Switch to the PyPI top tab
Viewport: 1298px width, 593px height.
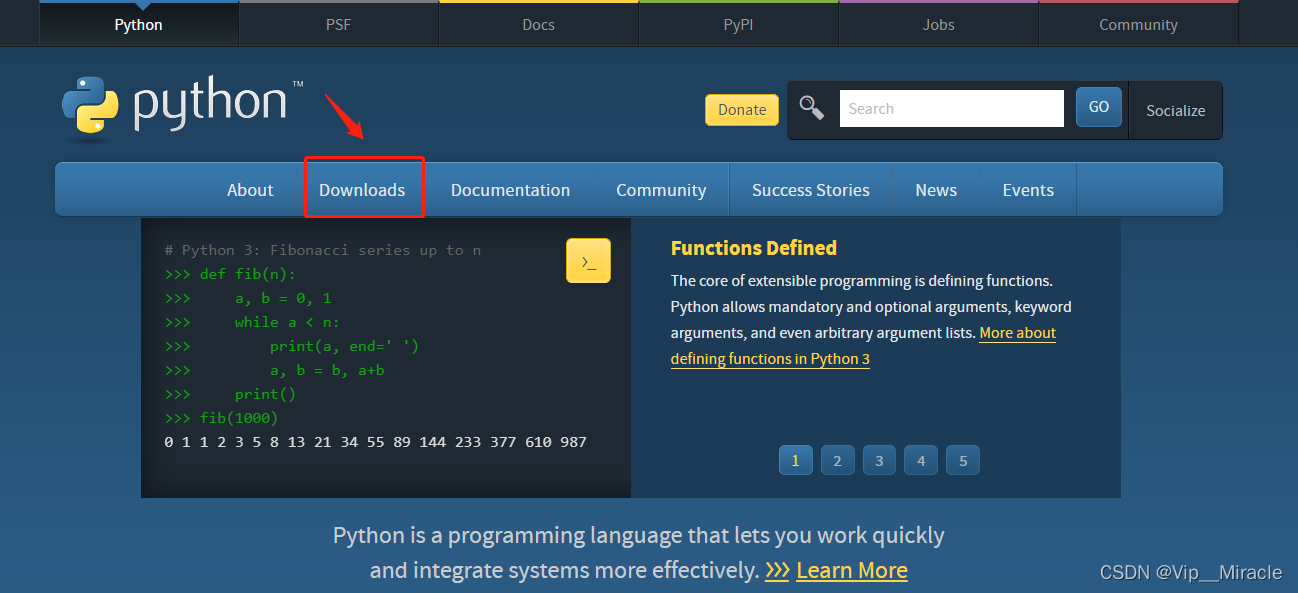pyautogui.click(x=739, y=24)
